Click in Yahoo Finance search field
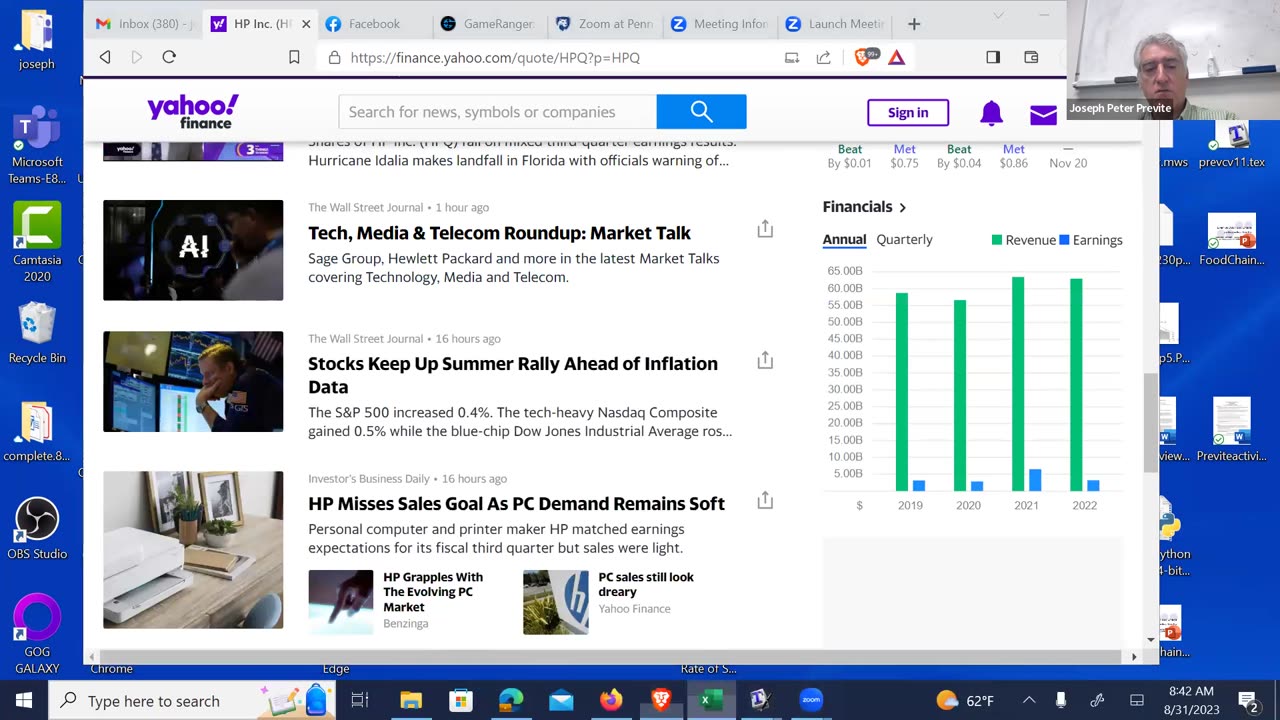The width and height of the screenshot is (1280, 720). 497,112
